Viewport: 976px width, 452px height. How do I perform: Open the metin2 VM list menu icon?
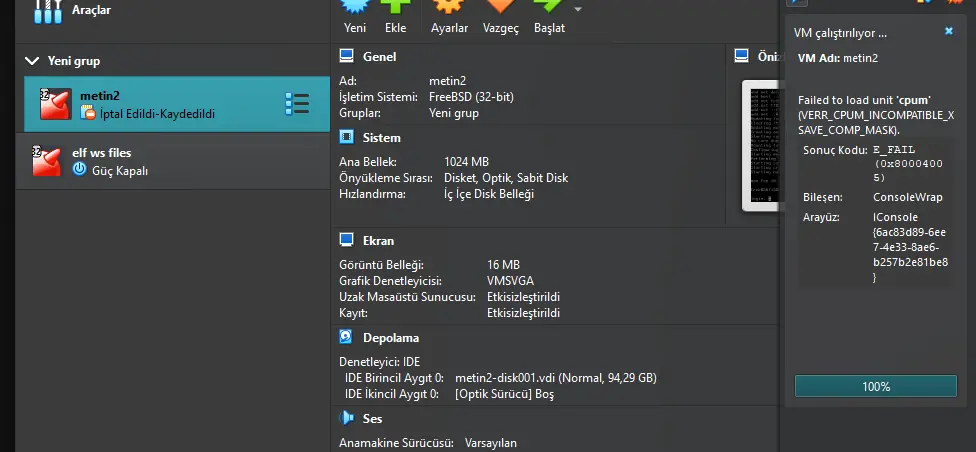[x=296, y=104]
